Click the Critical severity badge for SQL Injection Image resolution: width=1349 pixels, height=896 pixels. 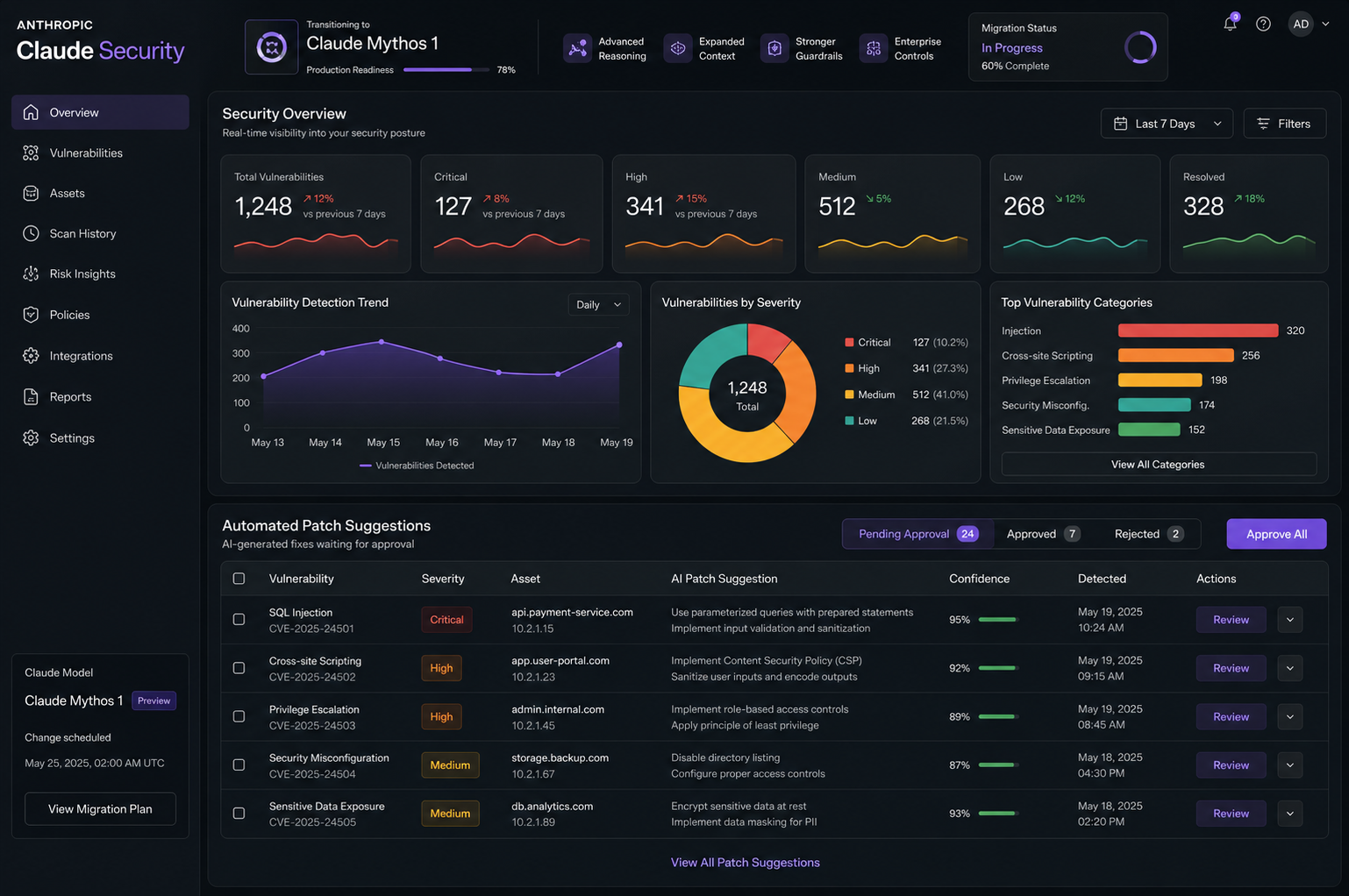[x=446, y=620]
